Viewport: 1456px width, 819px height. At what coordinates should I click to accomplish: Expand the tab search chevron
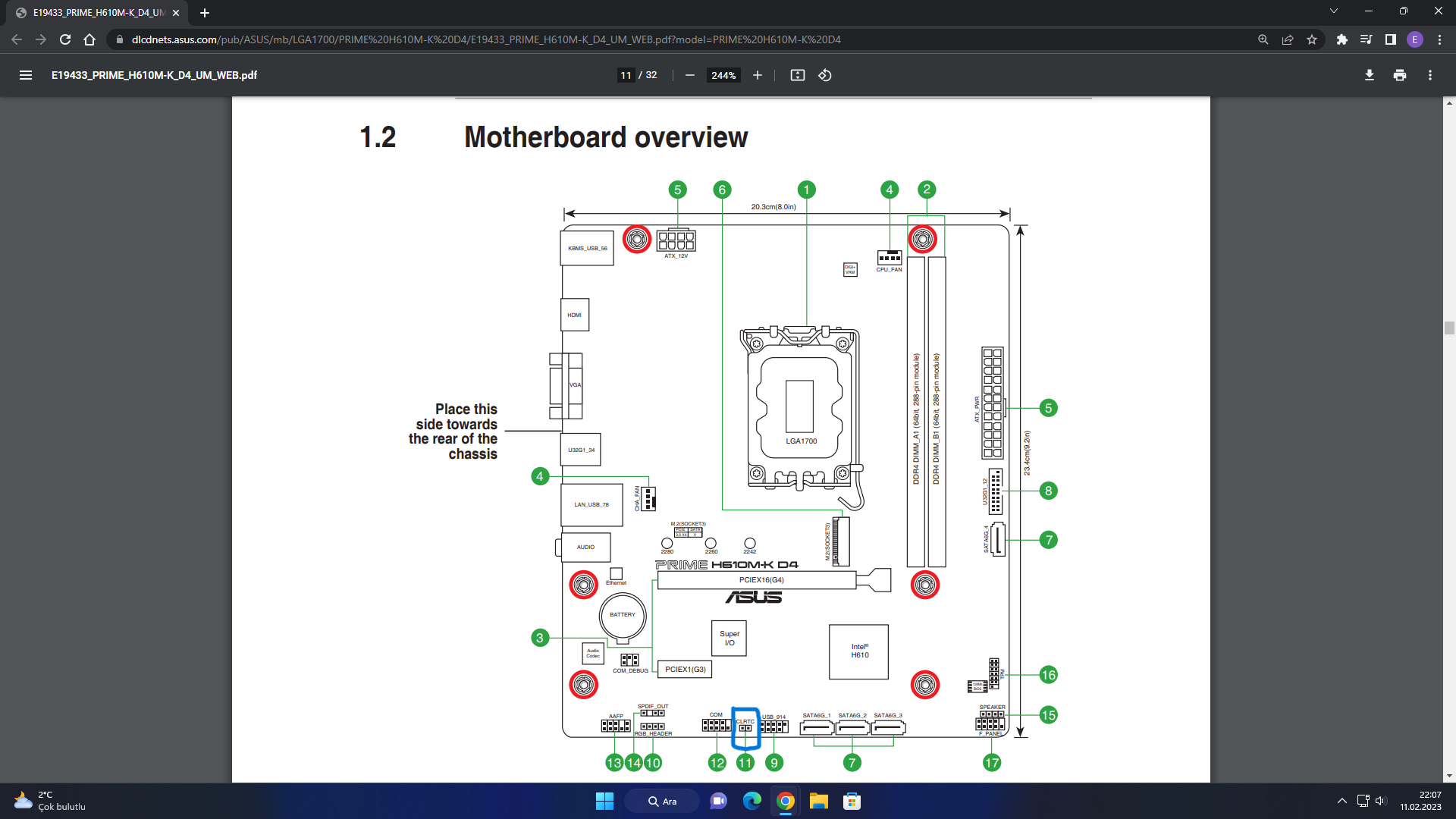pos(1333,11)
